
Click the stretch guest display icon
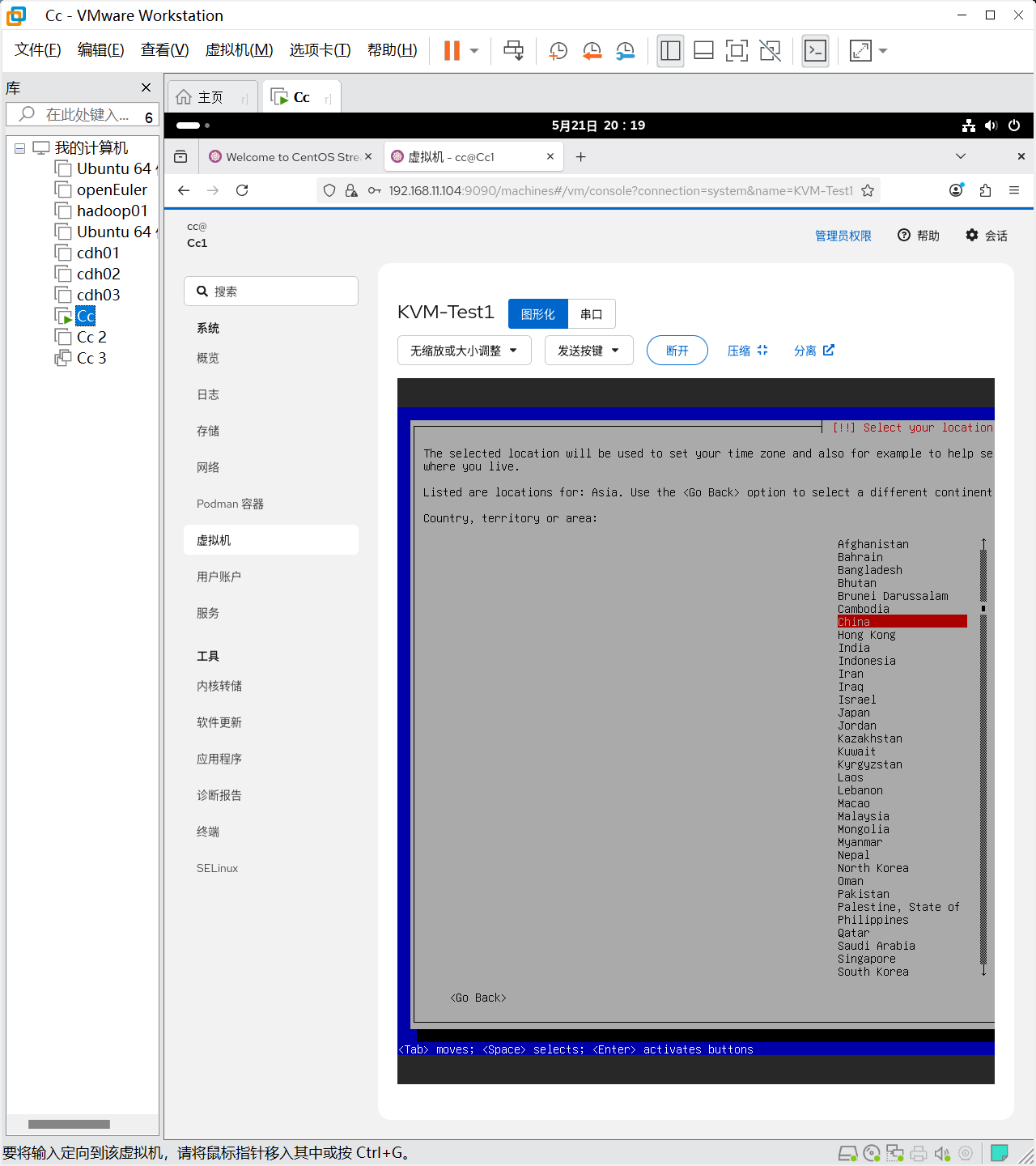(x=860, y=50)
